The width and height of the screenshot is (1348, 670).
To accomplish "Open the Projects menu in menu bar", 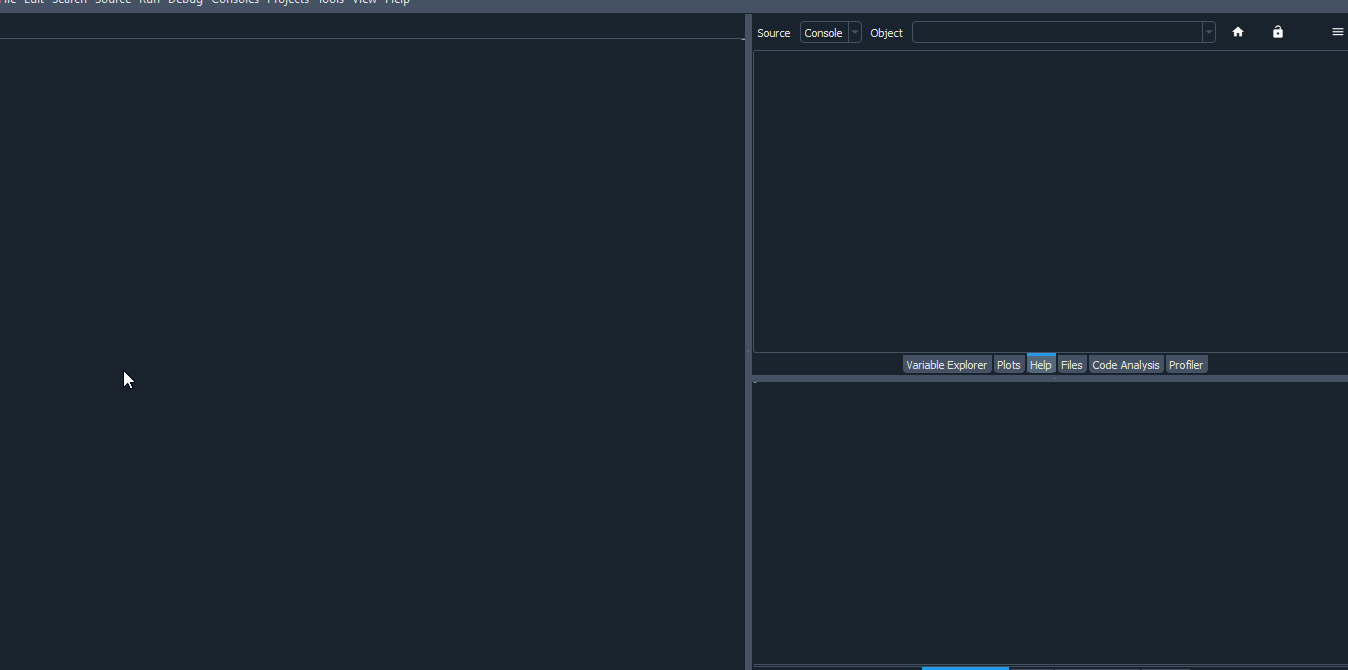I will [x=288, y=2].
